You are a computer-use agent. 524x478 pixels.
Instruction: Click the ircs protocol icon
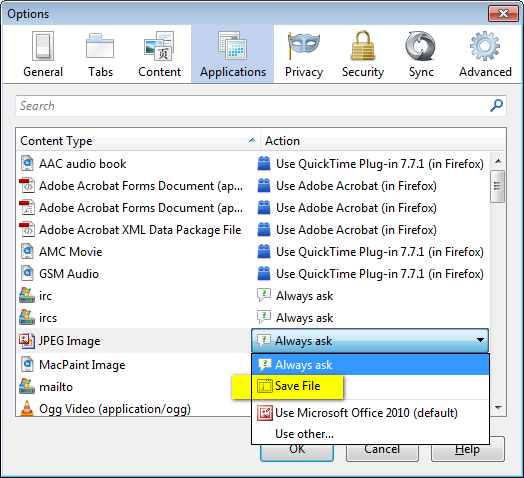pos(27,317)
